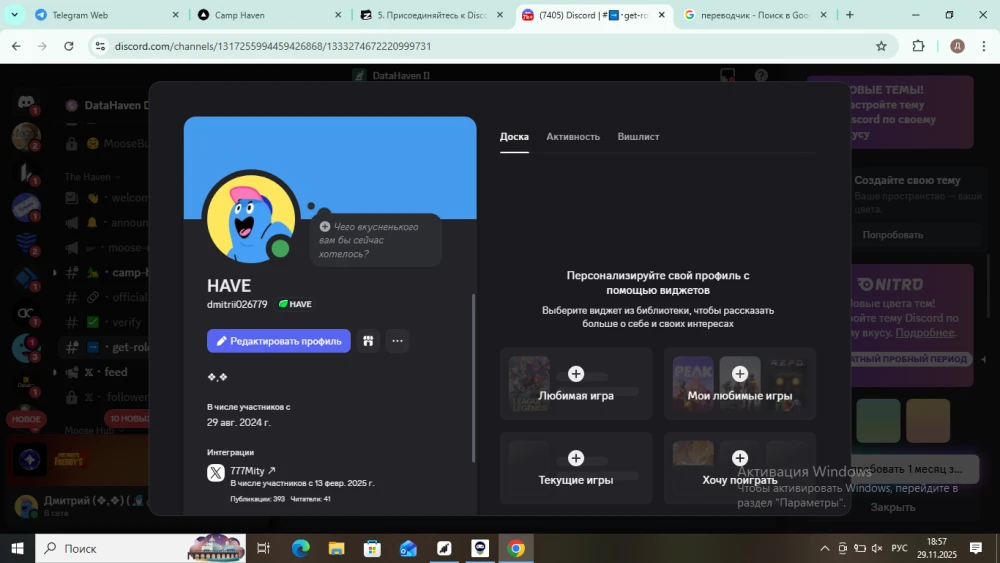Bookmark page with the star icon
The image size is (1000, 563).
click(881, 46)
